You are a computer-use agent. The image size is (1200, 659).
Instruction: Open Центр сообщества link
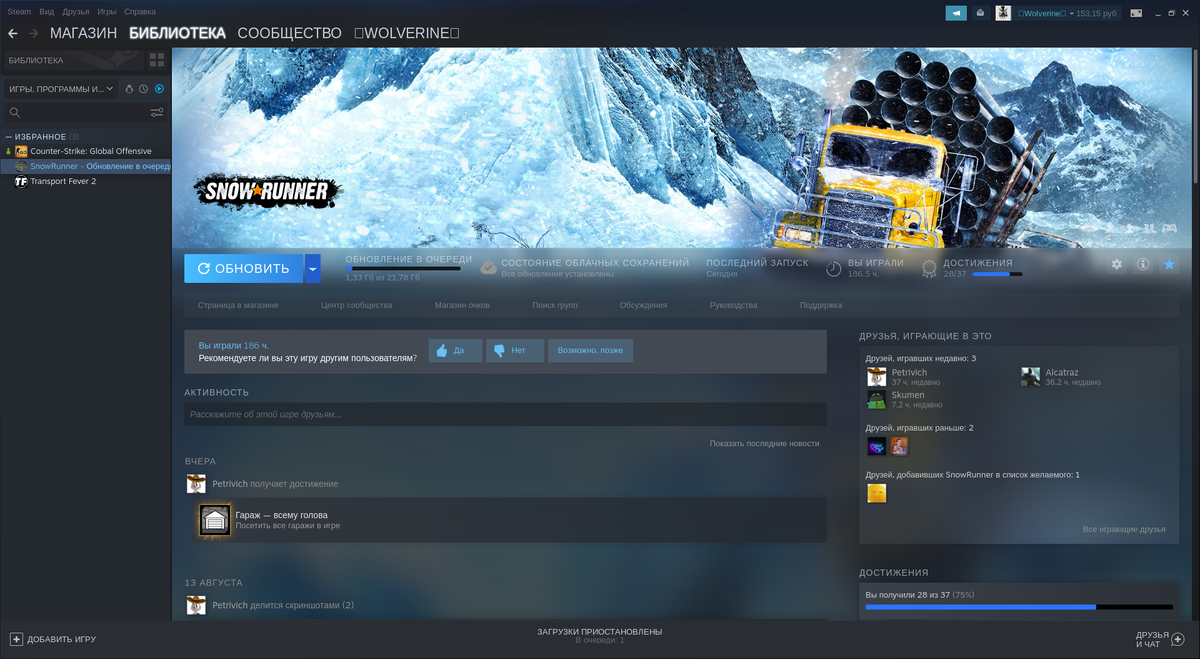click(x=357, y=305)
